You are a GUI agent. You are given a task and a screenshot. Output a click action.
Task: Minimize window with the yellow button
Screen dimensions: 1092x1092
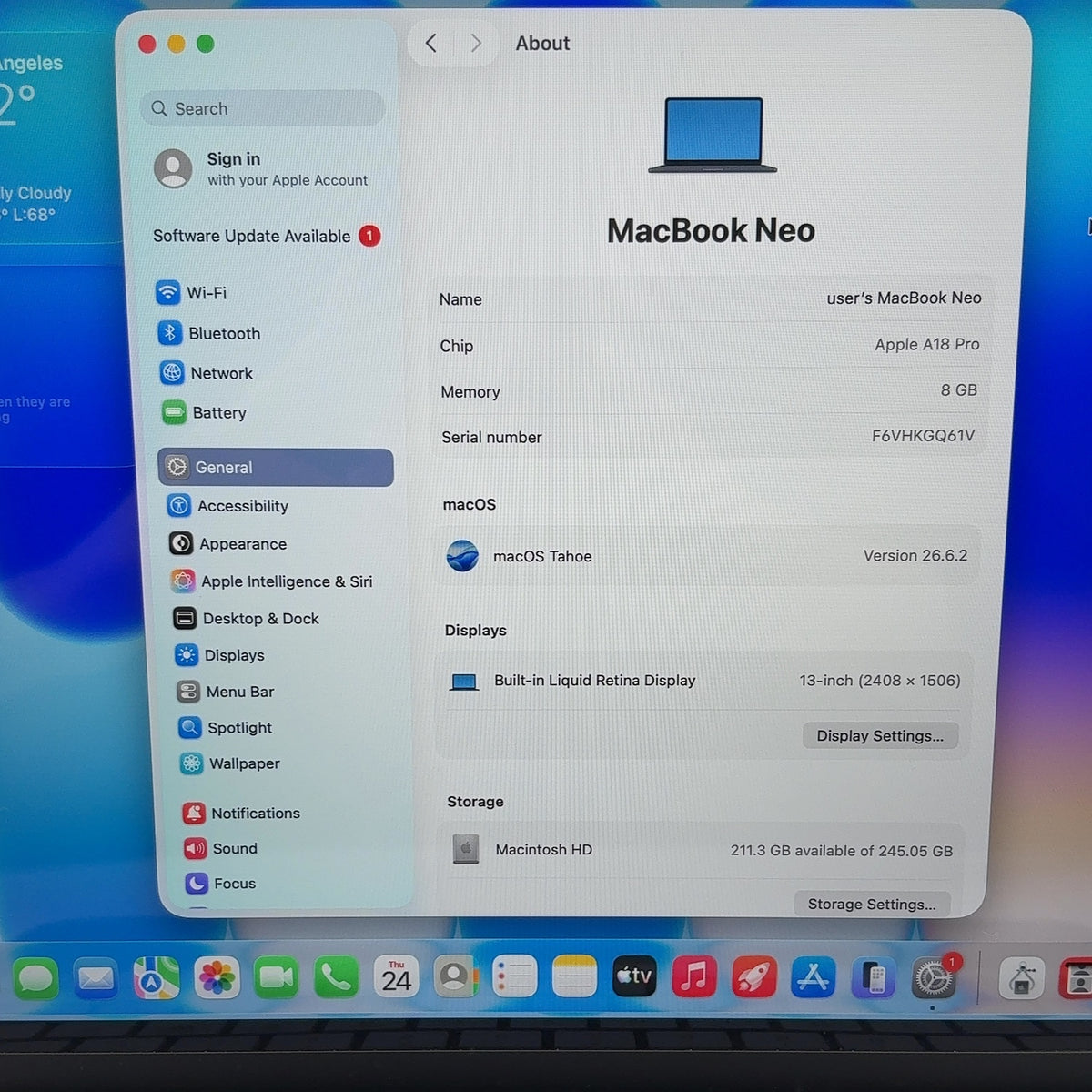[177, 44]
